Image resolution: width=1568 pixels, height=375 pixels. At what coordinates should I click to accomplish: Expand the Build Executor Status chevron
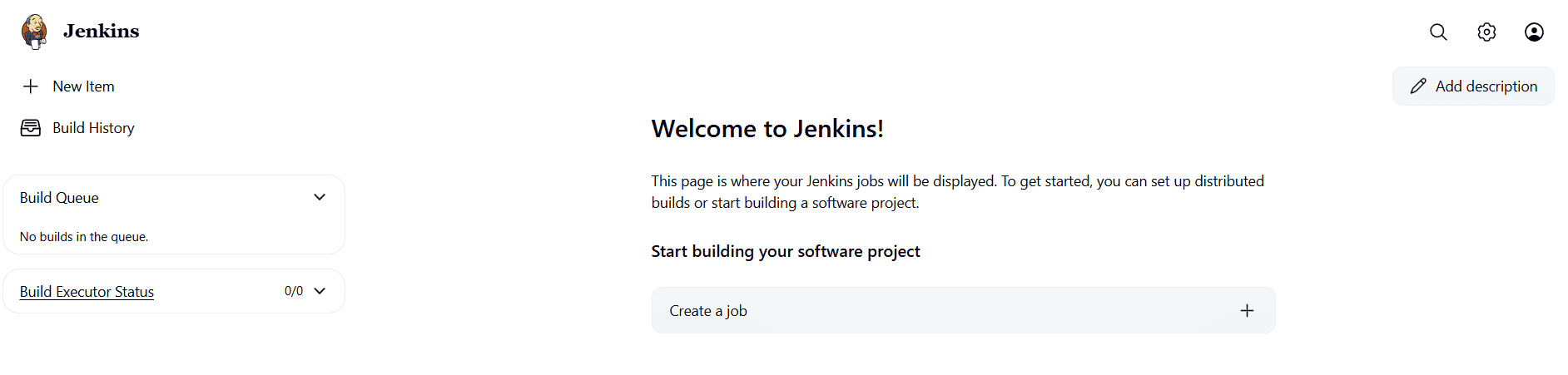coord(320,291)
